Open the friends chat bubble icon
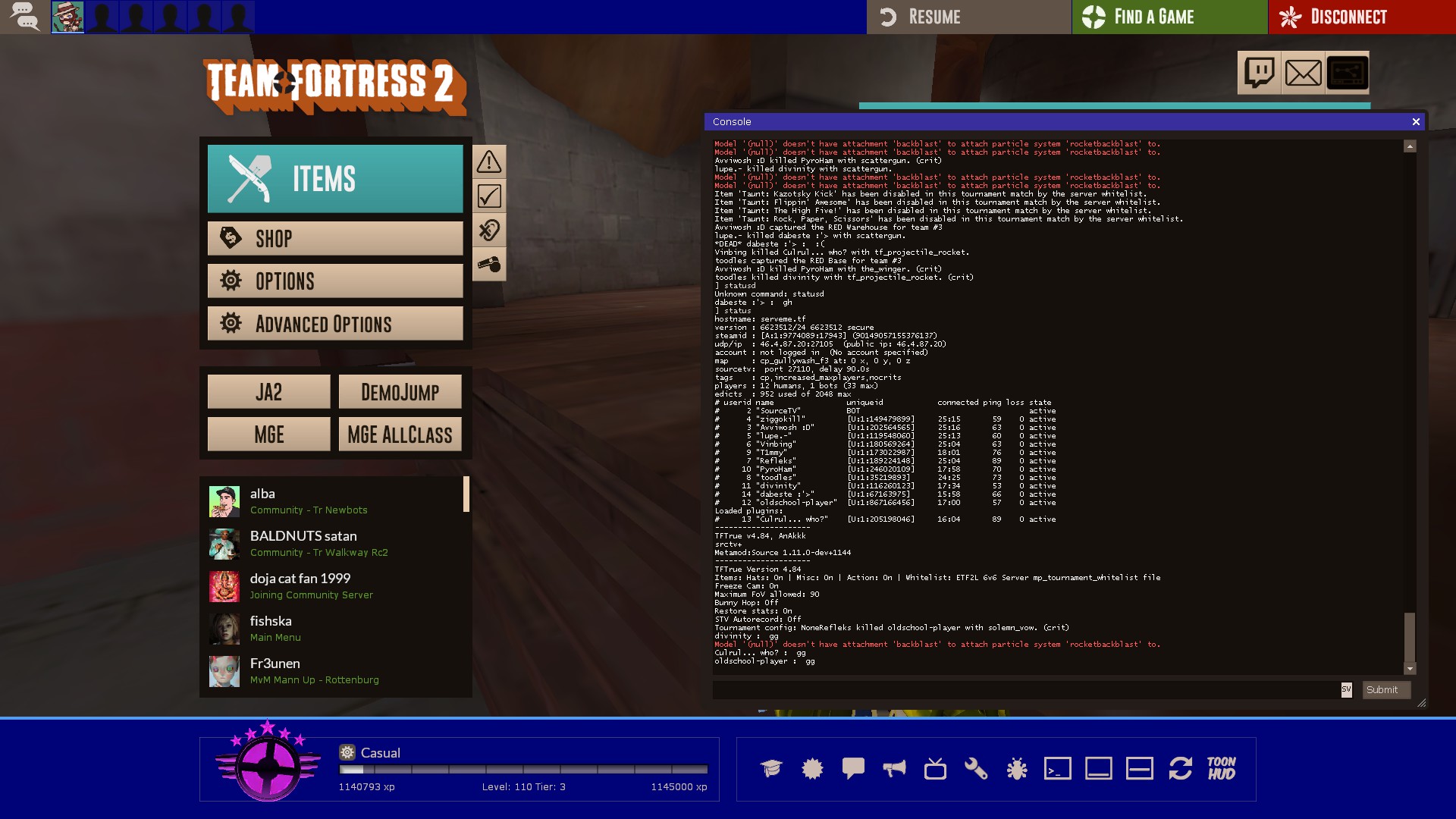1456x819 pixels. point(24,16)
